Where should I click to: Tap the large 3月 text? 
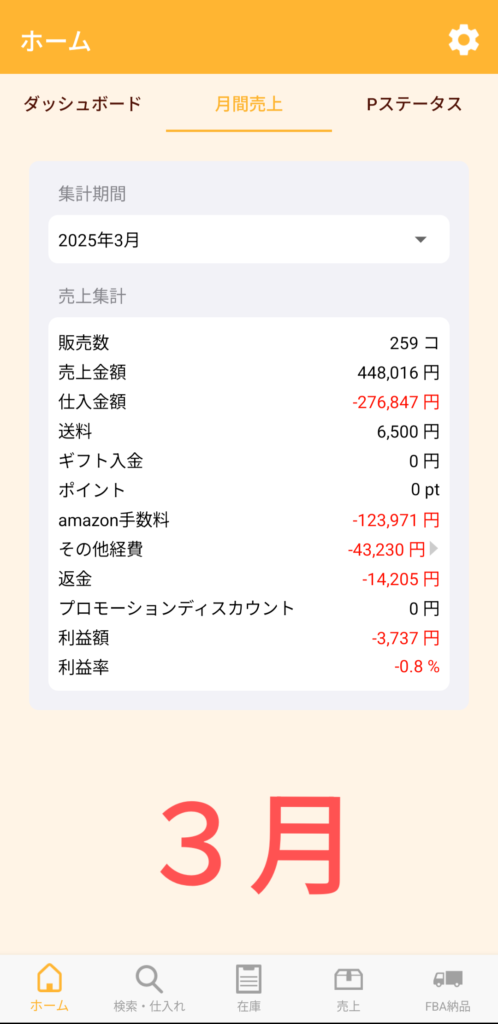(251, 844)
